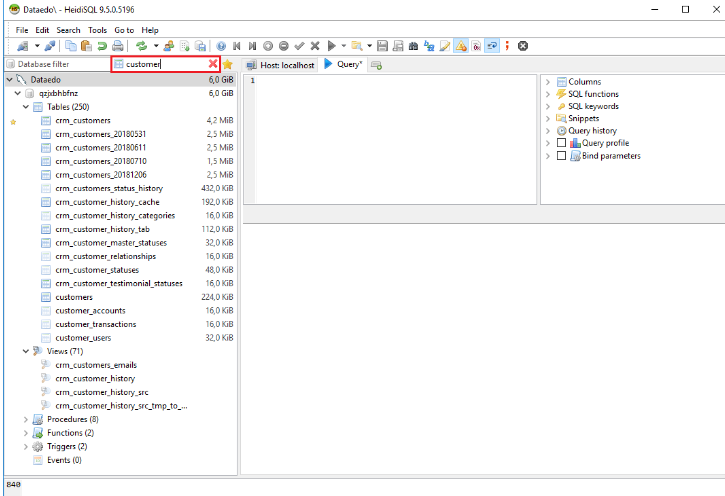Expand the Functions (2) group
This screenshot has height=496, width=725.
coord(26,433)
